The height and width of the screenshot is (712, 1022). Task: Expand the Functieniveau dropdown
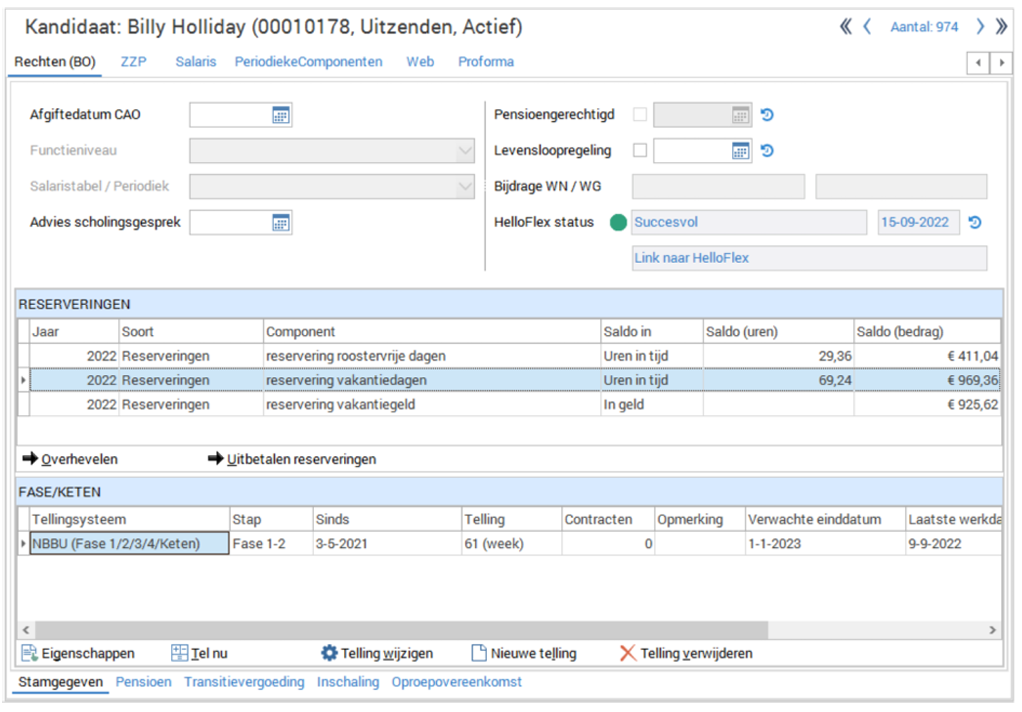pos(465,151)
